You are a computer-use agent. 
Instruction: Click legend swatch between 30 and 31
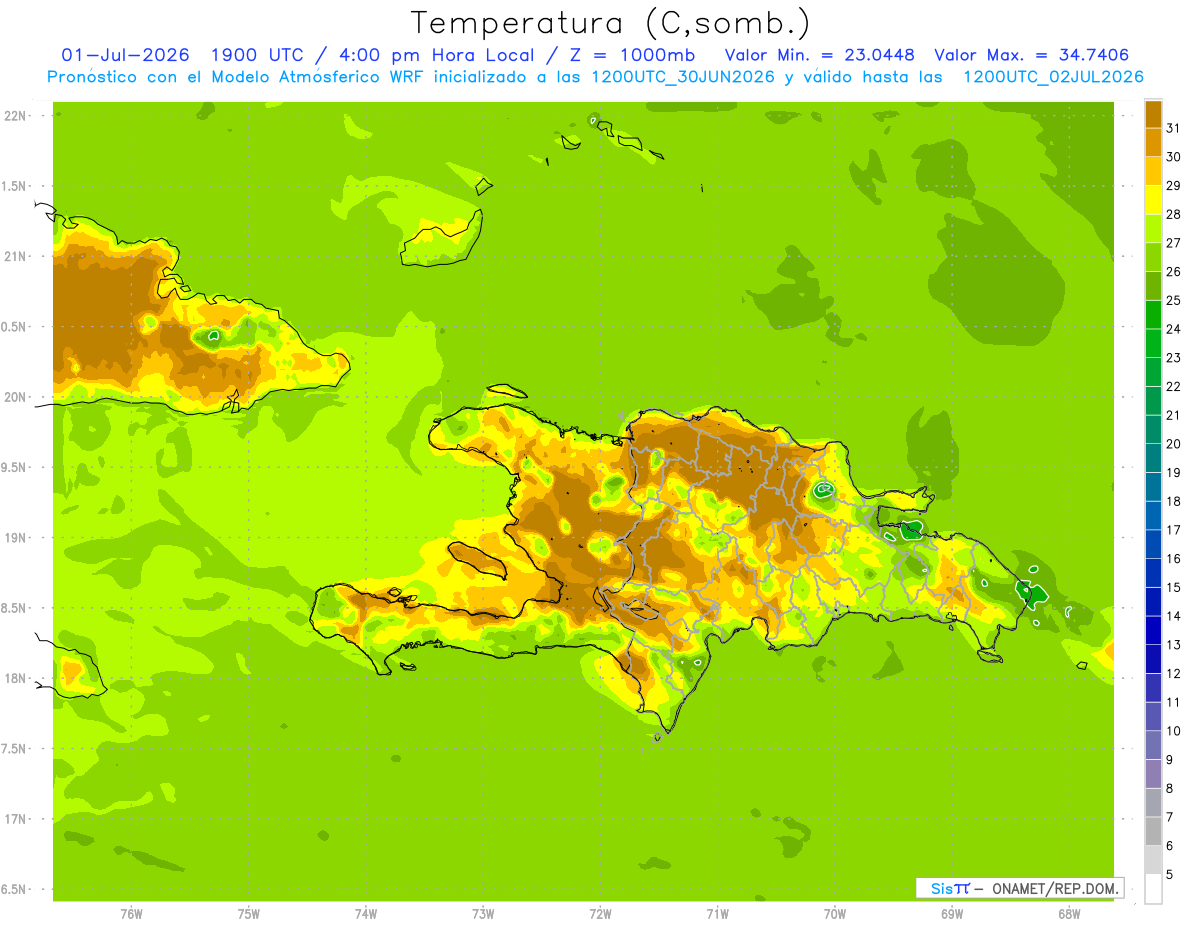[x=1153, y=142]
